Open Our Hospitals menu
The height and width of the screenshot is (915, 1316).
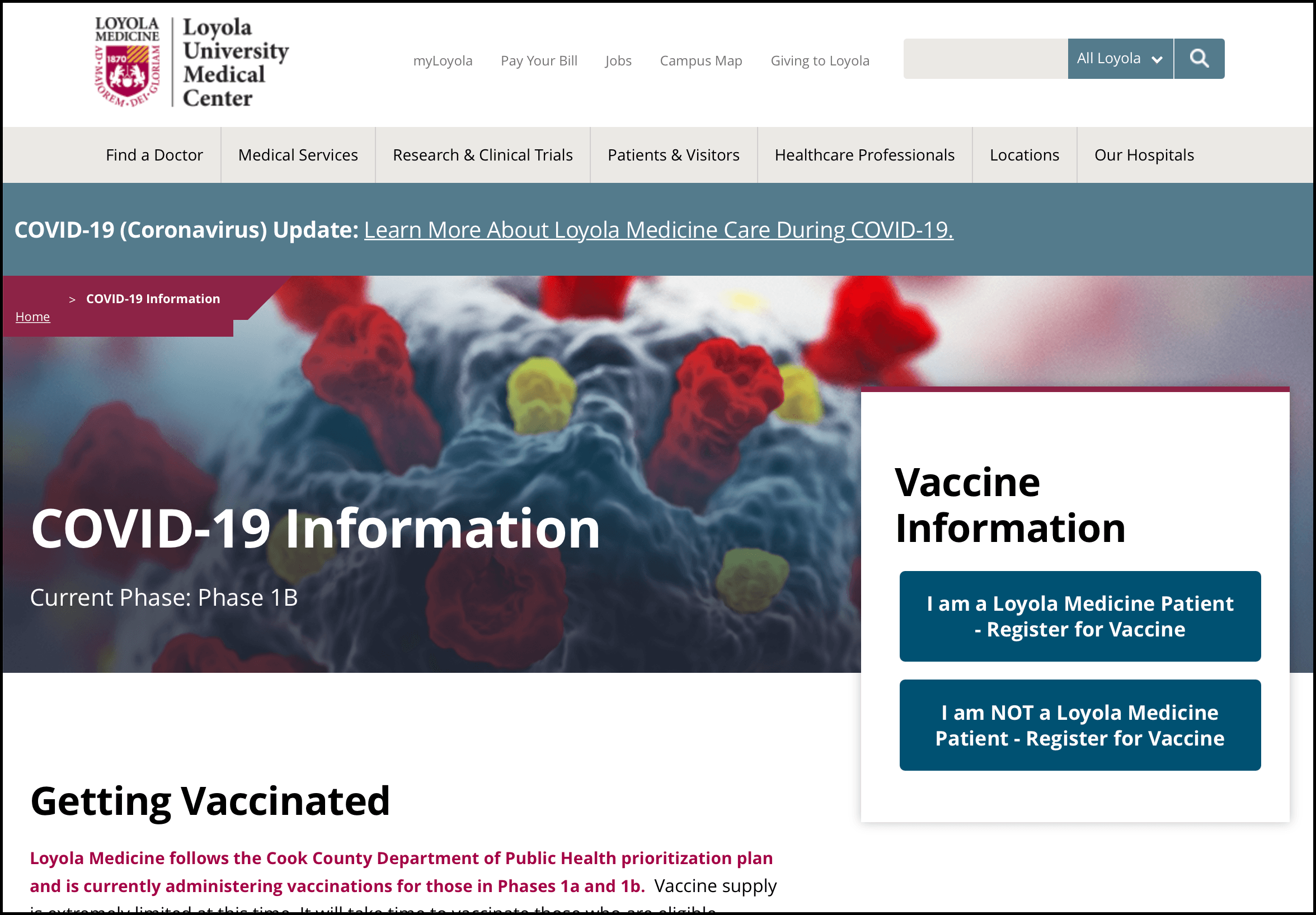(1144, 155)
